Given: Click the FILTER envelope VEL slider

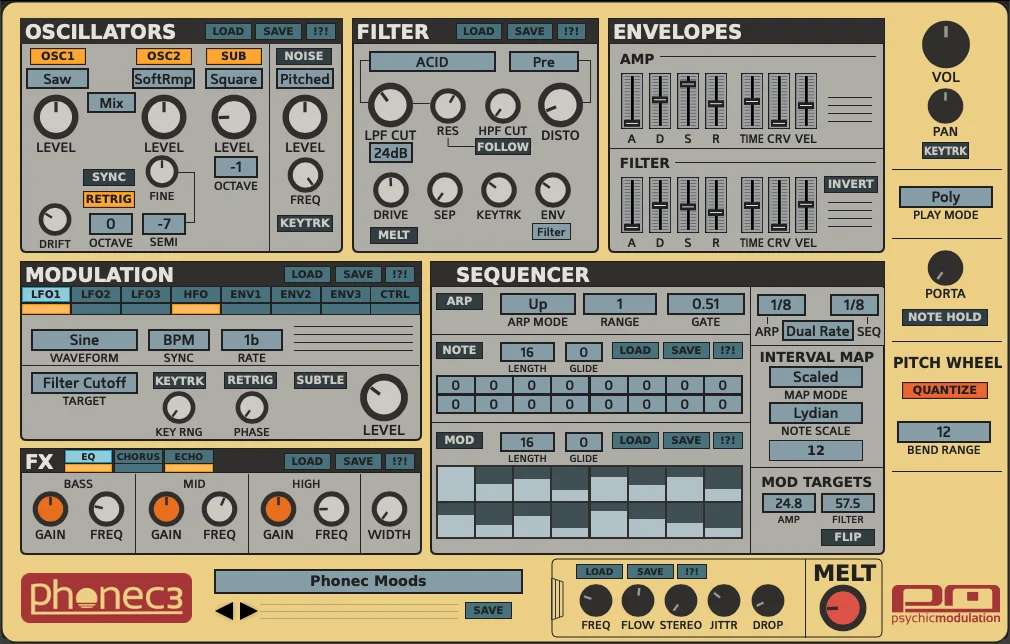Looking at the screenshot, I should pyautogui.click(x=806, y=205).
